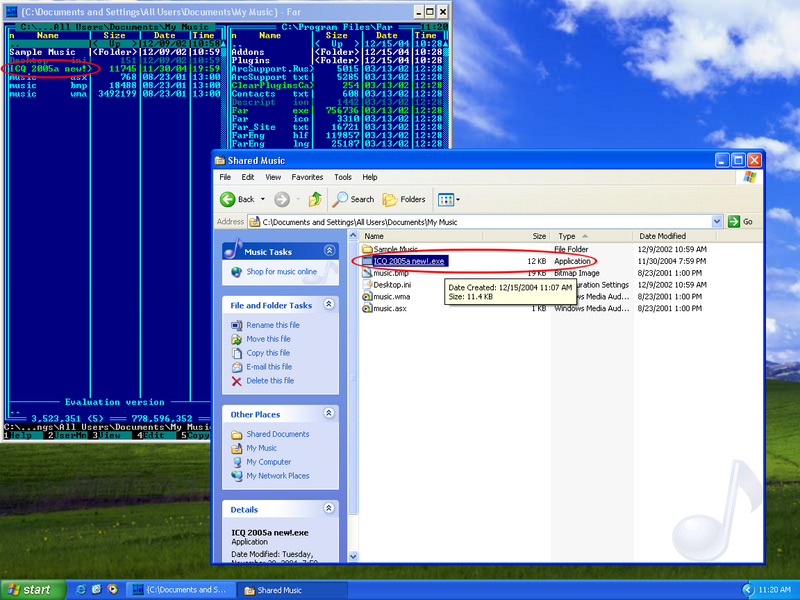Viewport: 800px width, 600px height.
Task: Collapse the Music Tasks panel
Action: (x=329, y=251)
